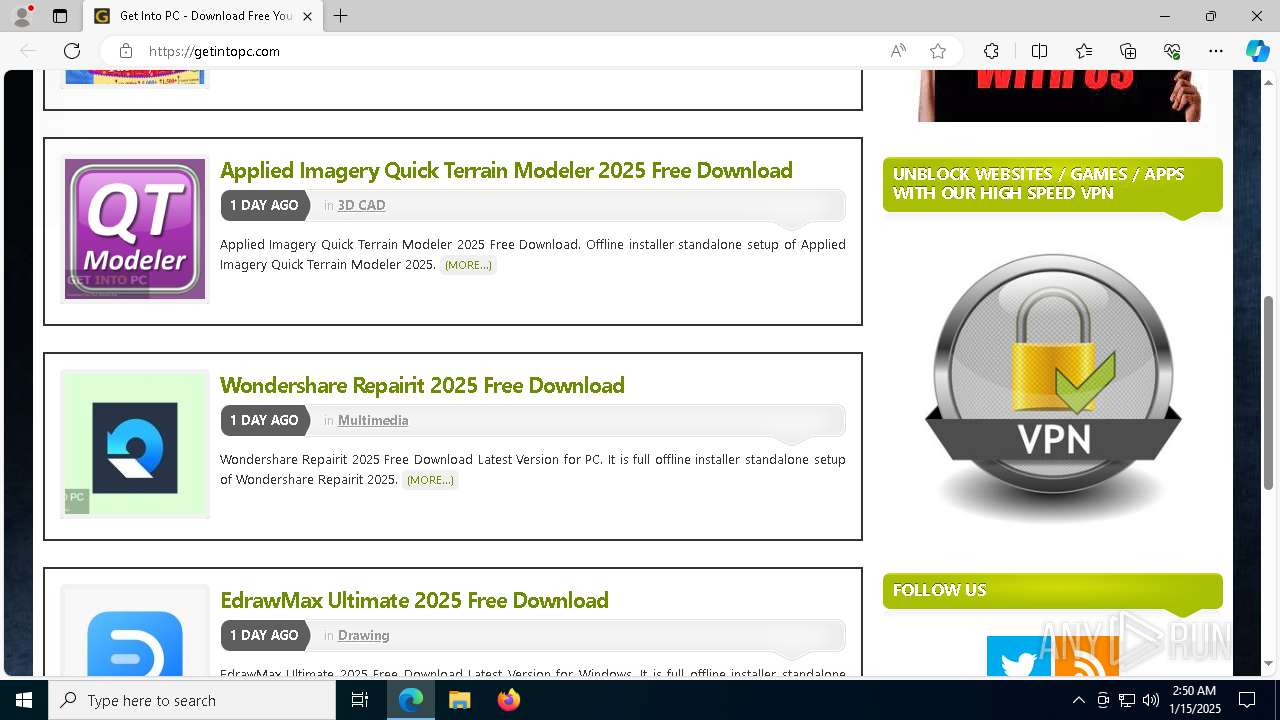Click the Twitter follow icon
1280x720 pixels.
point(1019,656)
